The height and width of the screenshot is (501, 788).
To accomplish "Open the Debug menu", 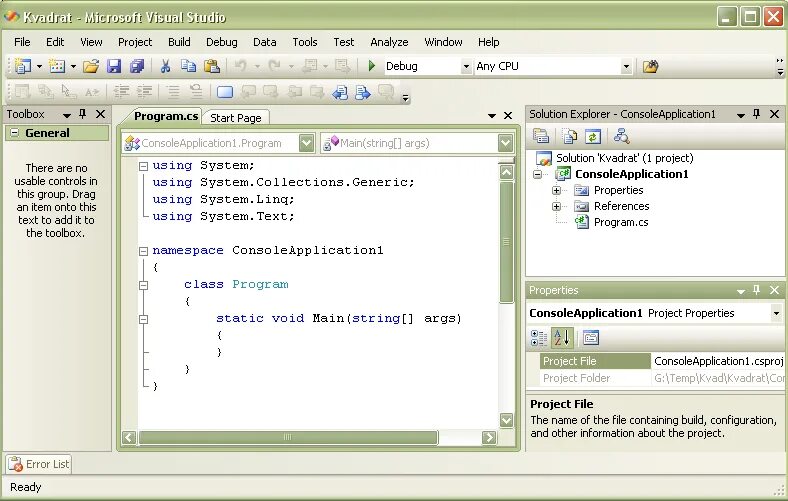I will pyautogui.click(x=222, y=42).
